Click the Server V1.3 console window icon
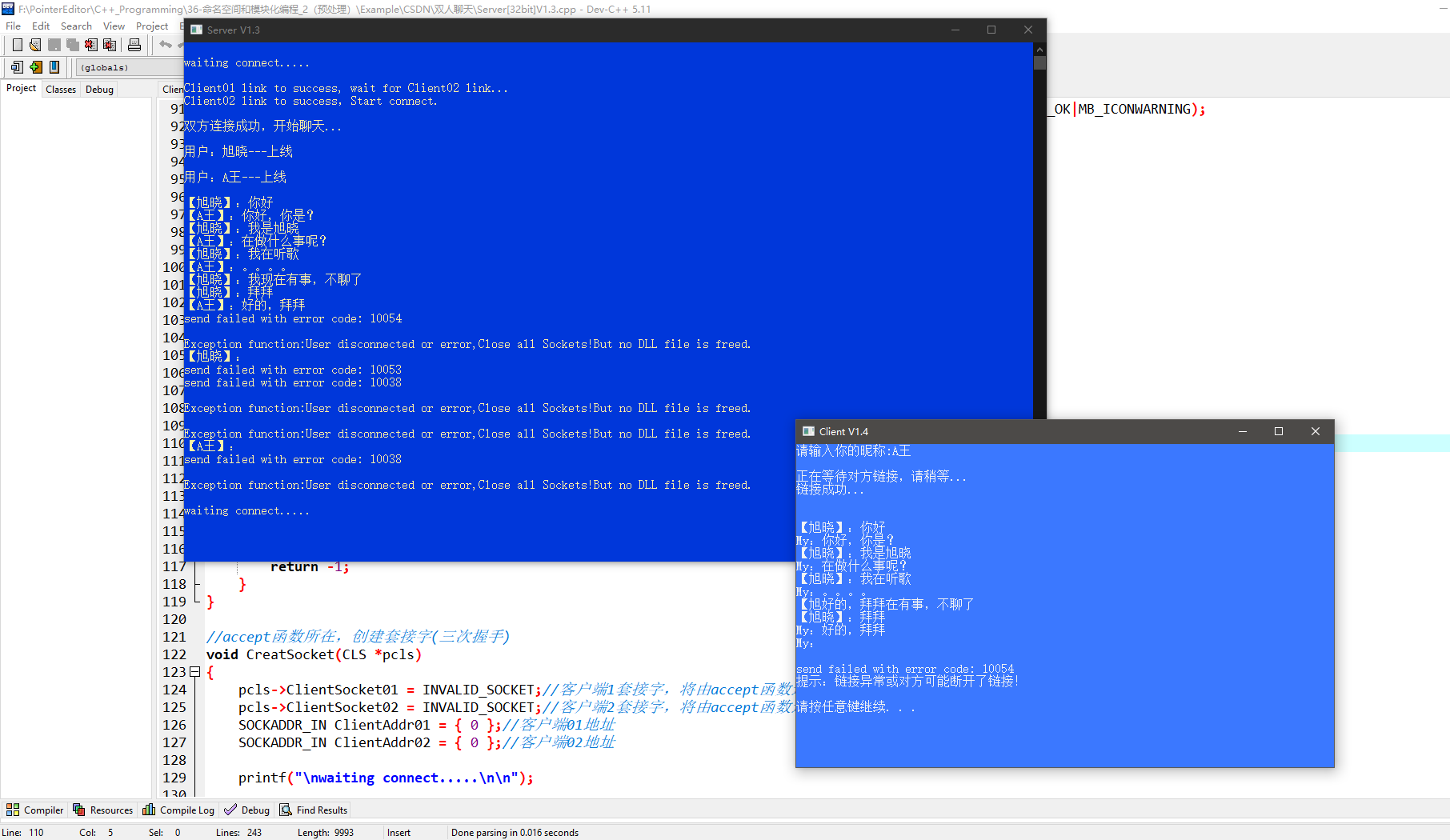1450x840 pixels. pos(197,30)
